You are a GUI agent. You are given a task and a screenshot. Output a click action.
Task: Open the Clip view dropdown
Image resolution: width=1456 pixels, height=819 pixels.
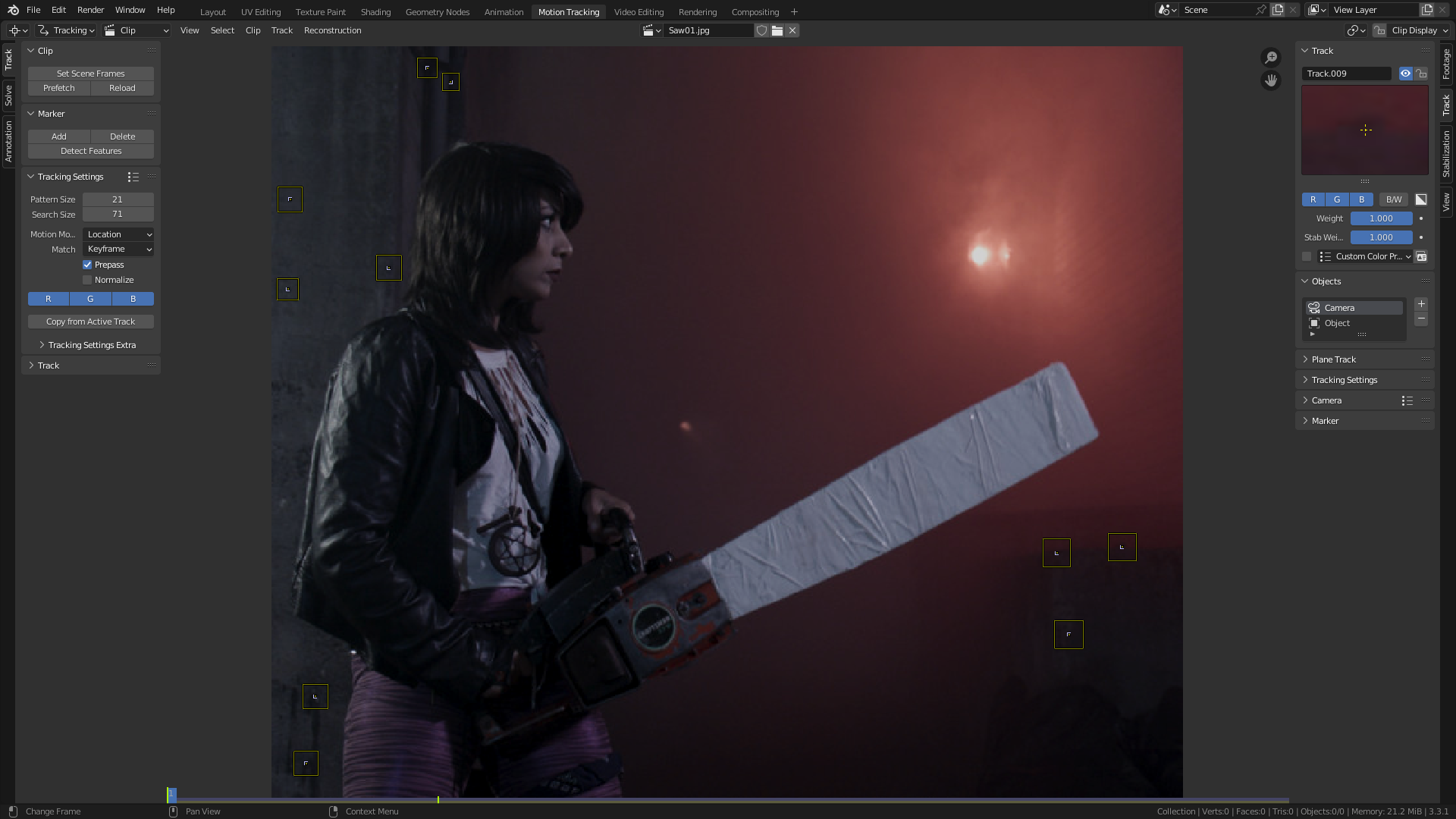coord(136,30)
